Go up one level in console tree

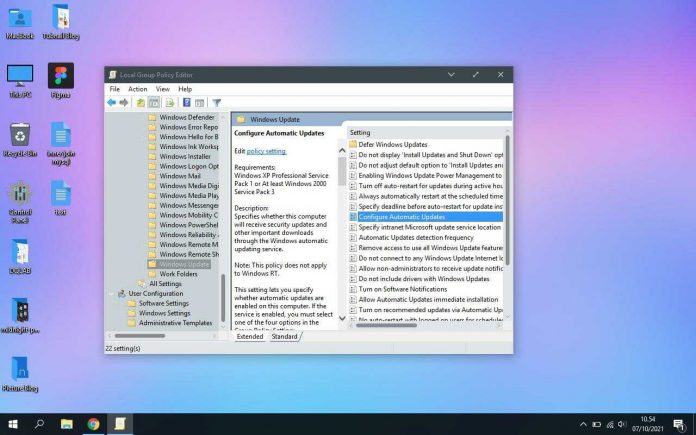coord(141,103)
